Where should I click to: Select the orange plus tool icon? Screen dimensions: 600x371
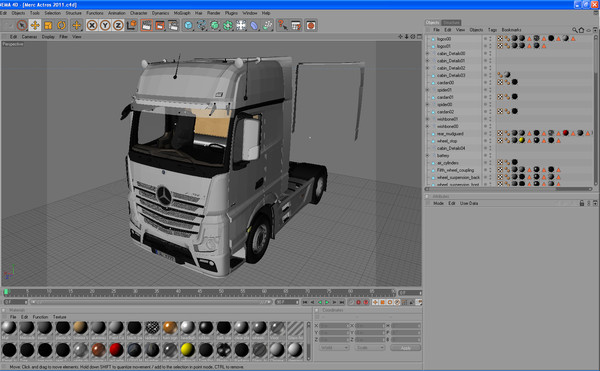[x=76, y=26]
